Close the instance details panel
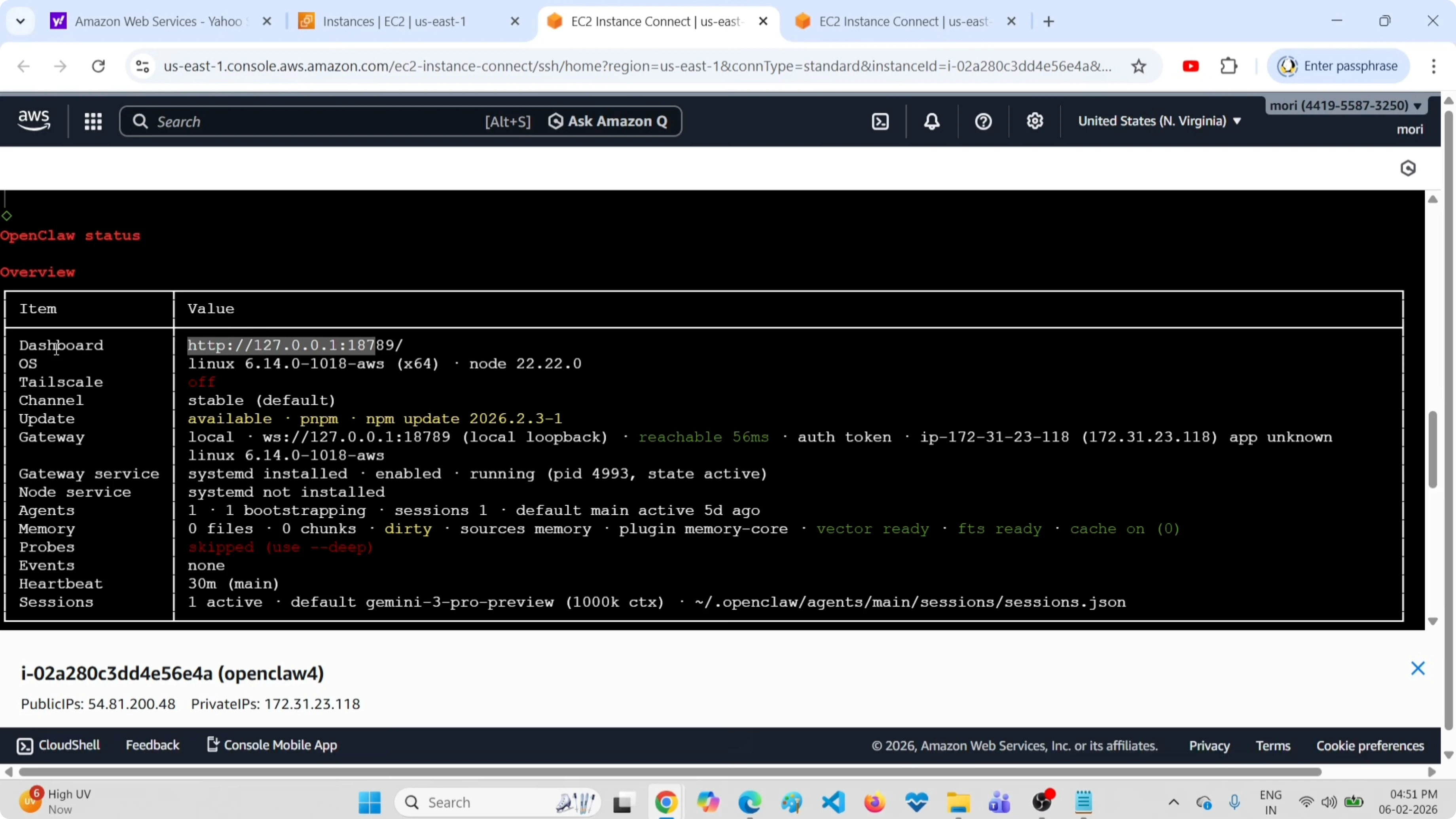Viewport: 1456px width, 819px height. point(1419,668)
